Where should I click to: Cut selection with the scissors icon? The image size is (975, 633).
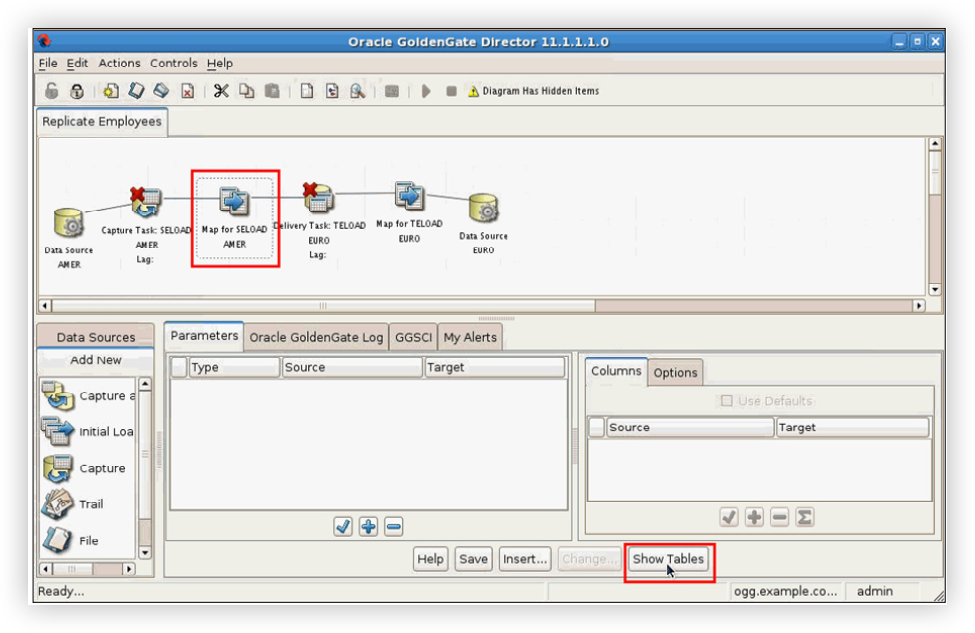[221, 91]
